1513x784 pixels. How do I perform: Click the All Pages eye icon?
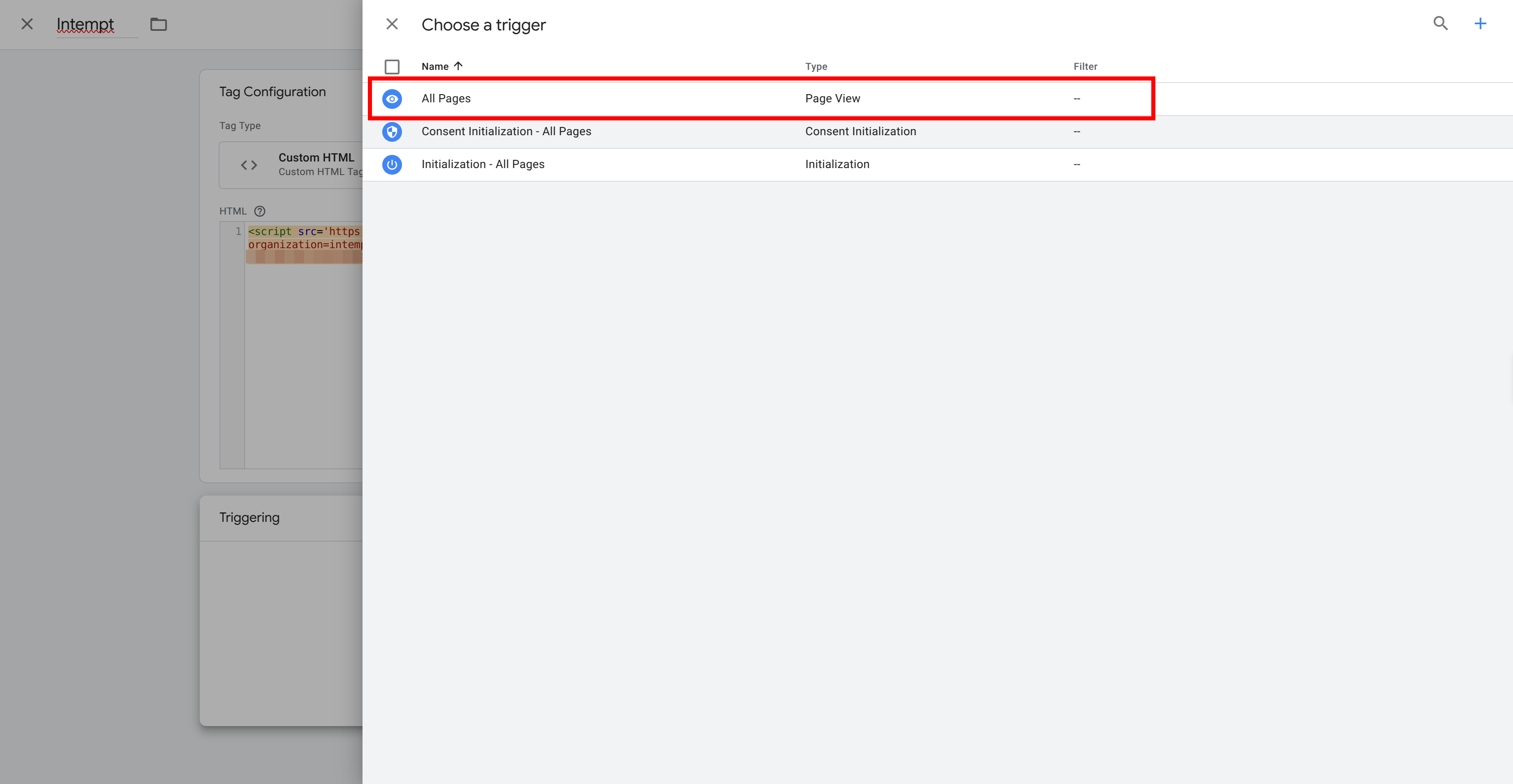pos(392,99)
